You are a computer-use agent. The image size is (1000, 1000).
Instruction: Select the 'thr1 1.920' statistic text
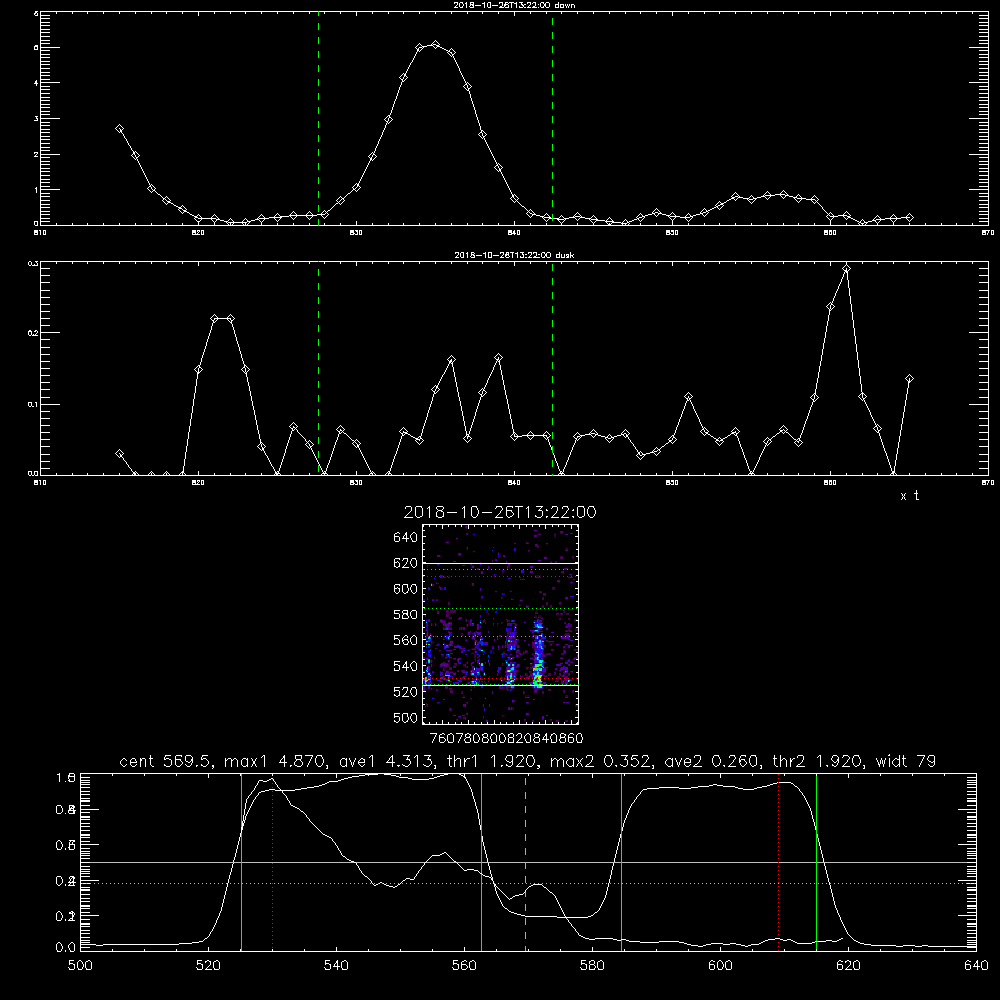[x=489, y=761]
